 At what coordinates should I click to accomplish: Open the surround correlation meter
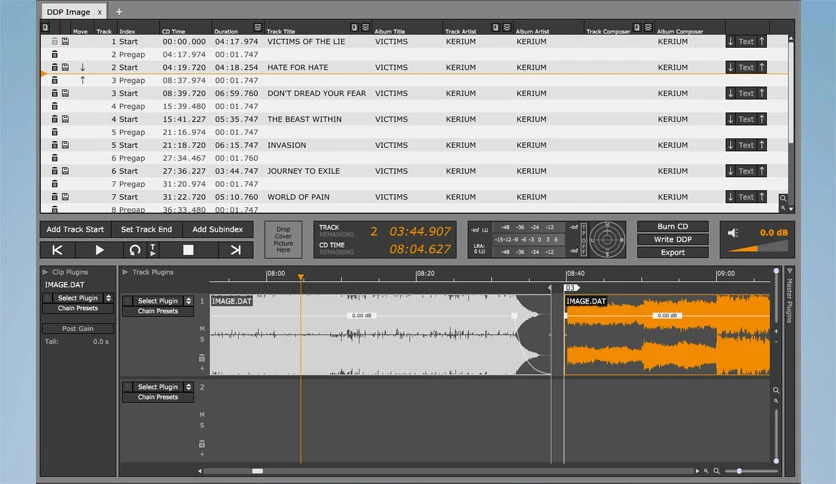coord(607,240)
